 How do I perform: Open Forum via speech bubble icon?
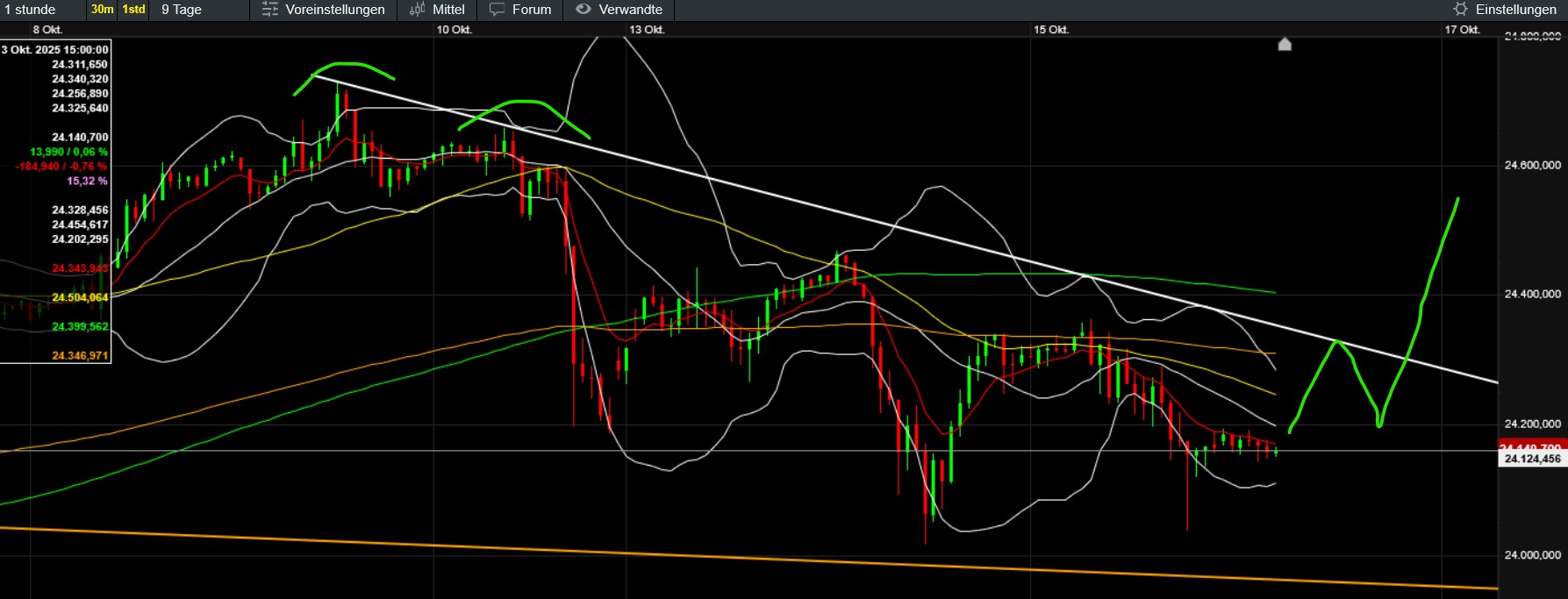click(498, 10)
